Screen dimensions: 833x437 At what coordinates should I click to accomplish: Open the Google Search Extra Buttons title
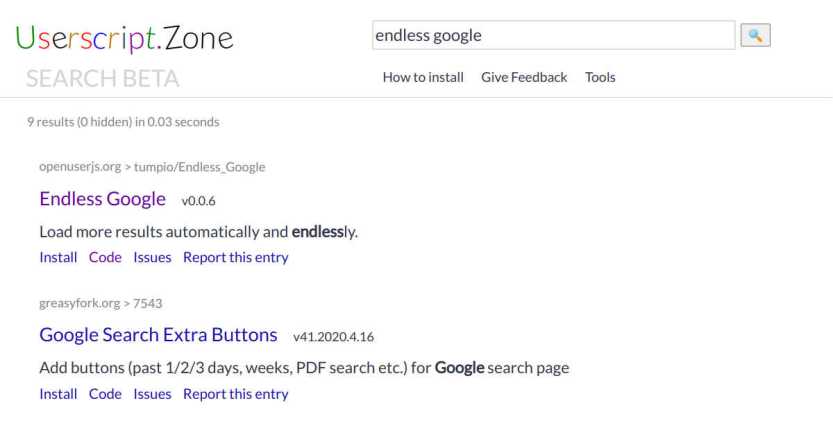[158, 335]
